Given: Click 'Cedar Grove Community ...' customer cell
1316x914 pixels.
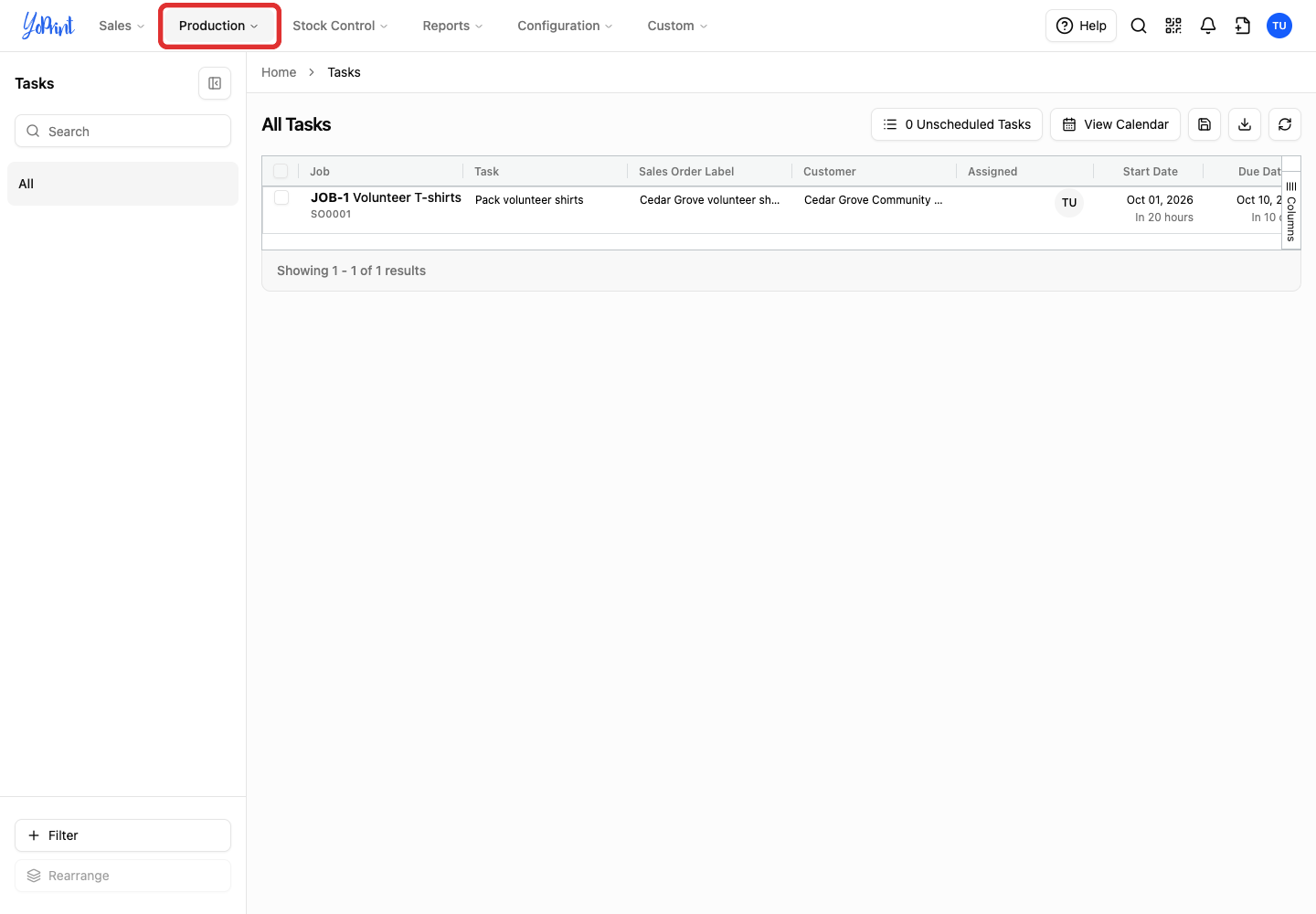Looking at the screenshot, I should [x=873, y=199].
